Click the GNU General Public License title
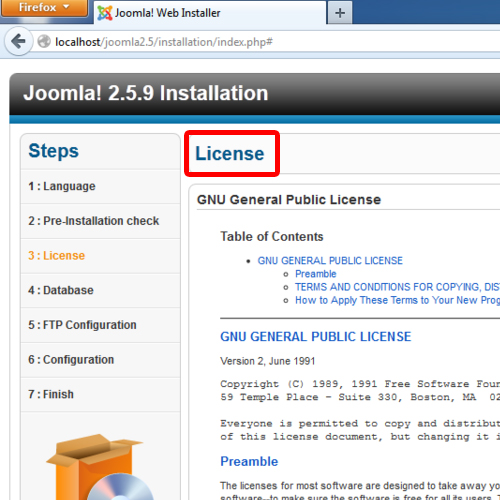This screenshot has height=500, width=500. click(x=289, y=200)
